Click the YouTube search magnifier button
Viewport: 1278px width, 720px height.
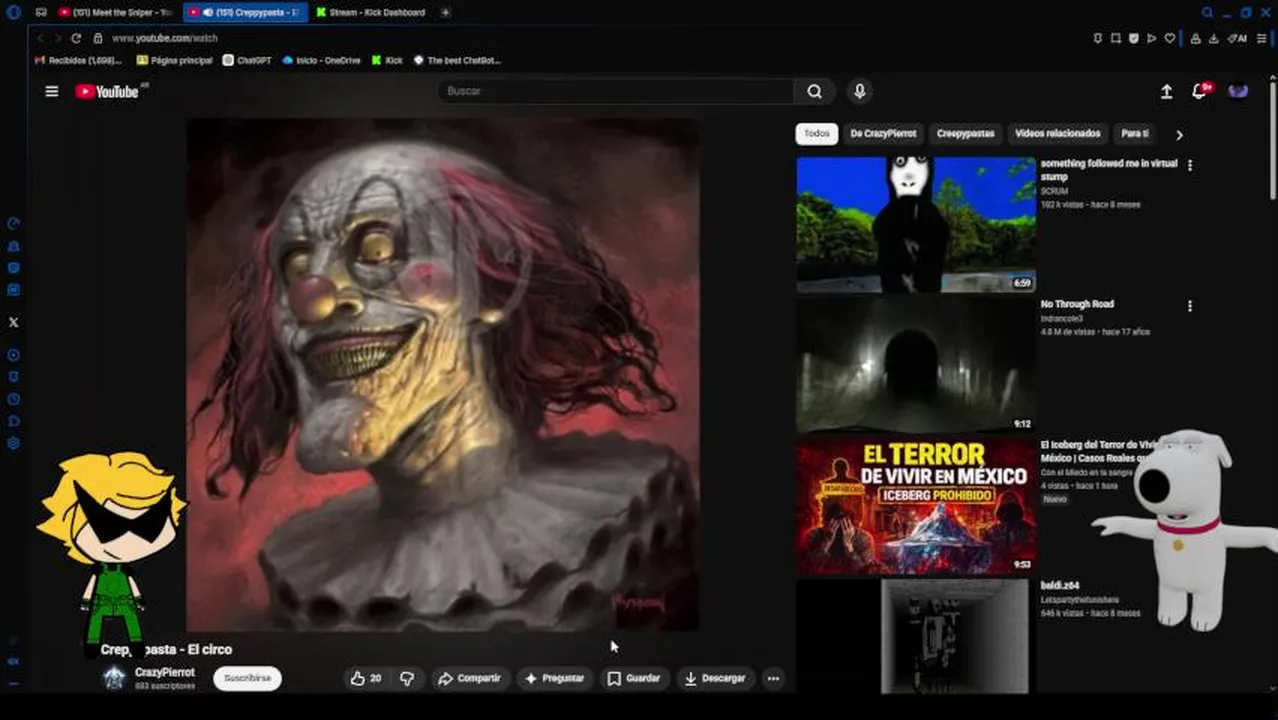pos(815,91)
